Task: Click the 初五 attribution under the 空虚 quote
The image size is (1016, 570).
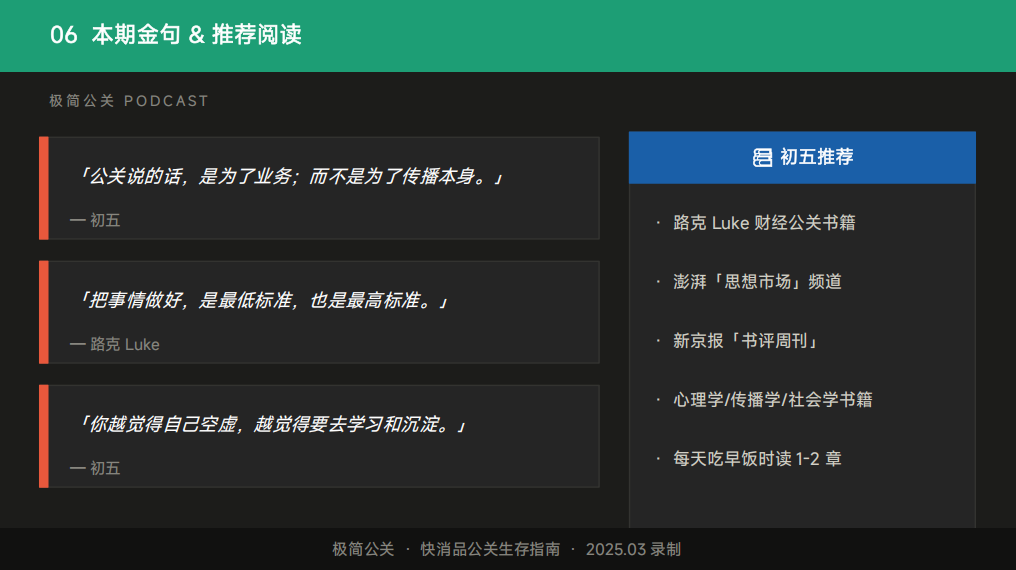Action: (x=96, y=468)
